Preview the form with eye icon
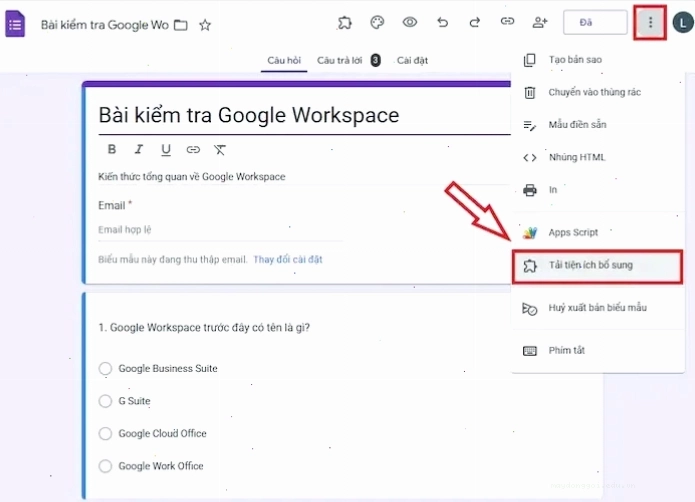Image resolution: width=695 pixels, height=502 pixels. click(x=410, y=22)
